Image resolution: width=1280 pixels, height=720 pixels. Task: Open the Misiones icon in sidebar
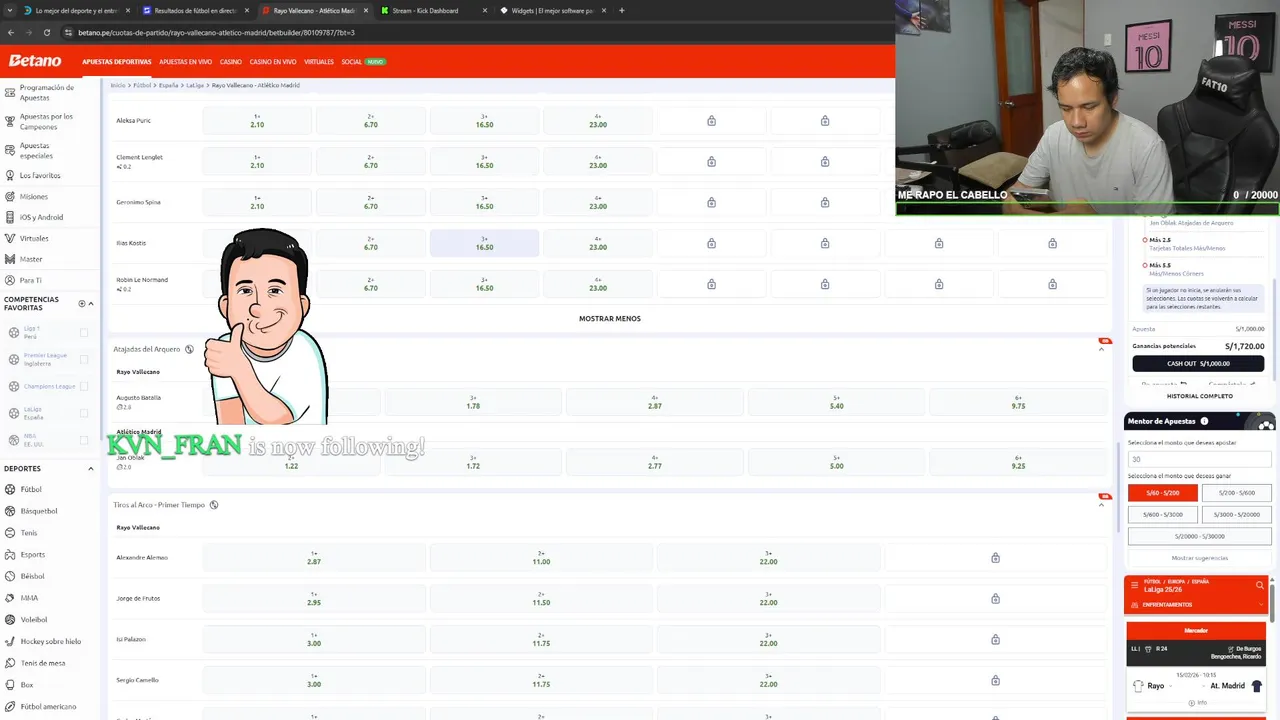coord(10,196)
